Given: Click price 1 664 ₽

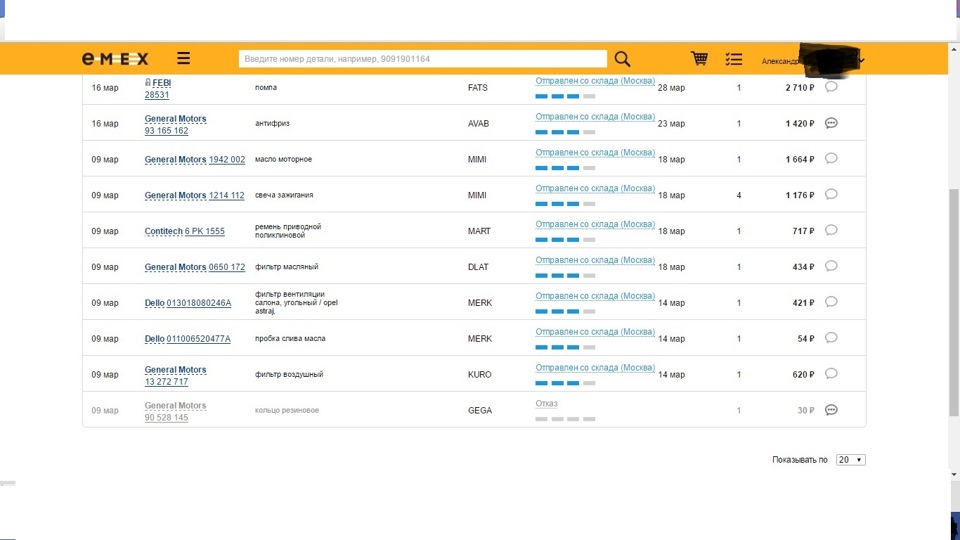Looking at the screenshot, I should [x=800, y=159].
